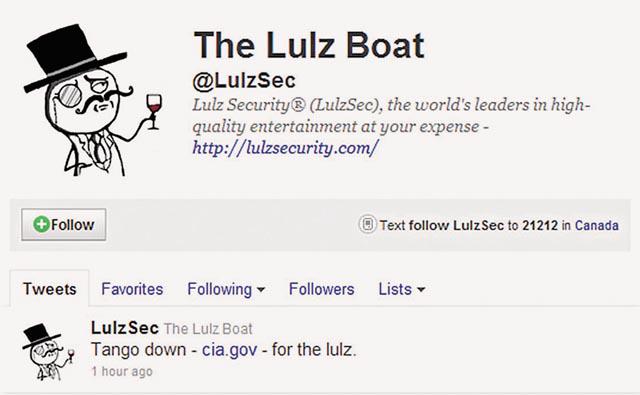Click the Follow button label
The height and width of the screenshot is (395, 640).
[73, 225]
